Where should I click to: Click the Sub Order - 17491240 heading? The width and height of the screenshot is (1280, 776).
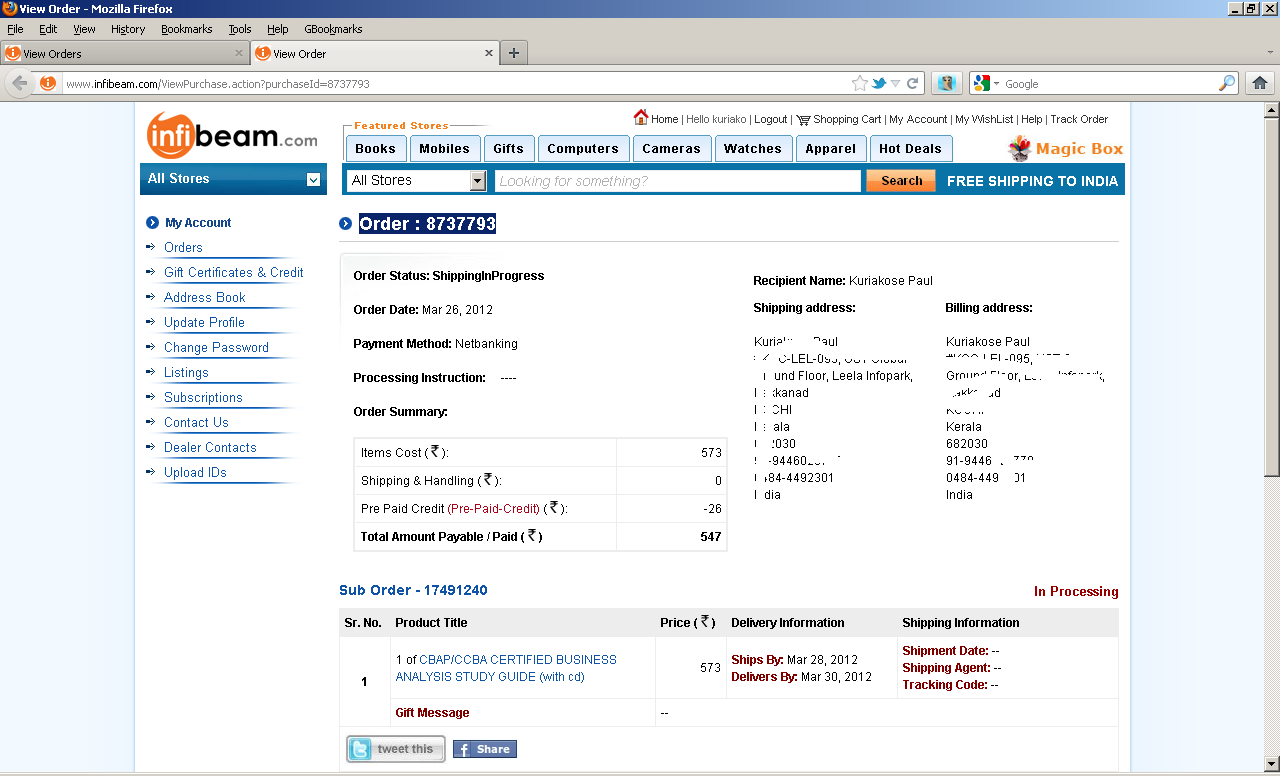413,590
